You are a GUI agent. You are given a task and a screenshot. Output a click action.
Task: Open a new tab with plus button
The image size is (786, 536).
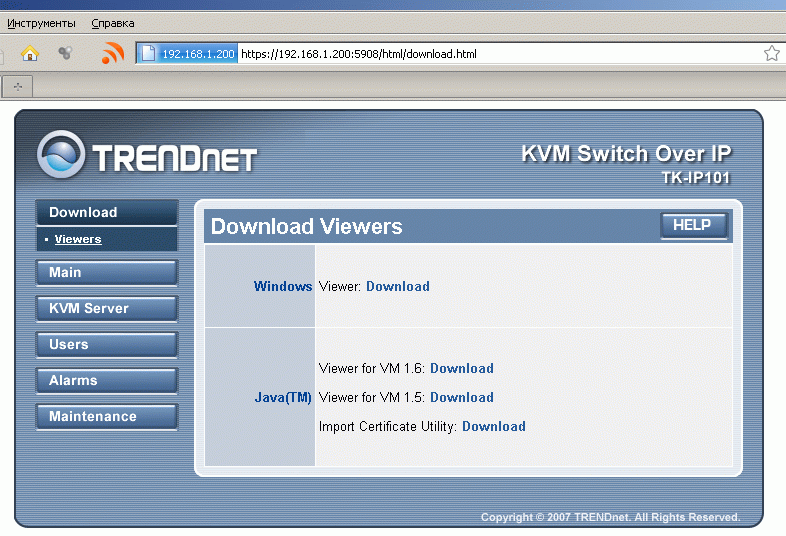(18, 87)
